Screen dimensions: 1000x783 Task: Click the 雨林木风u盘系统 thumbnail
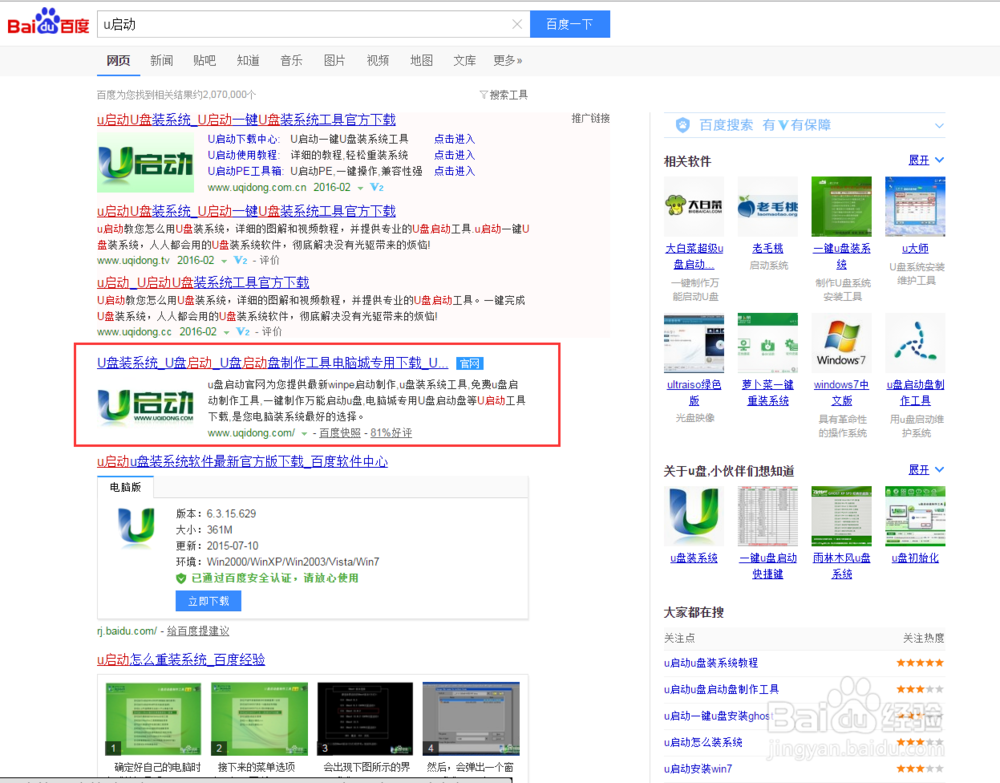(841, 516)
